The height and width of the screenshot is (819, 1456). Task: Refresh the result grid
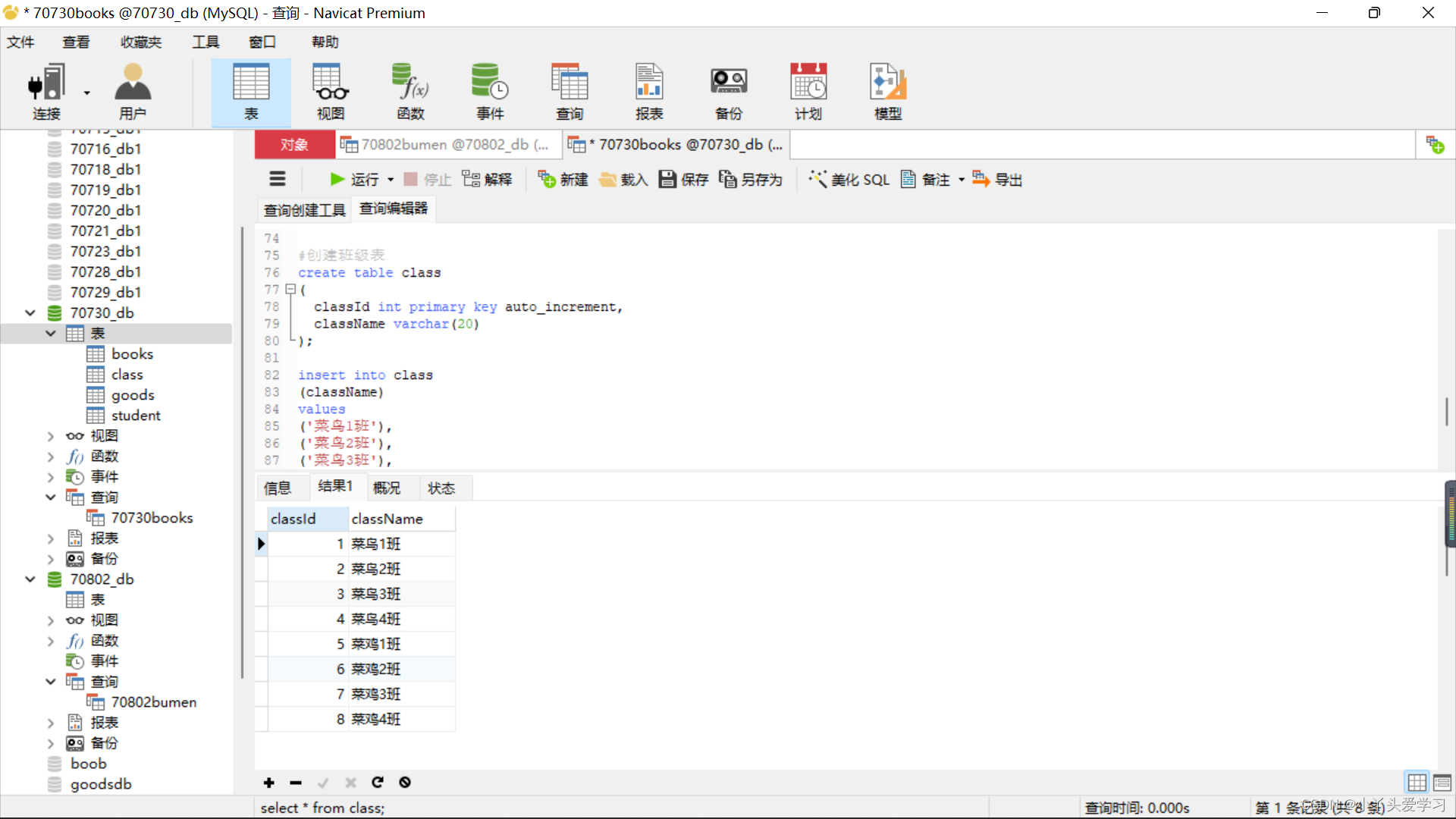[x=378, y=783]
